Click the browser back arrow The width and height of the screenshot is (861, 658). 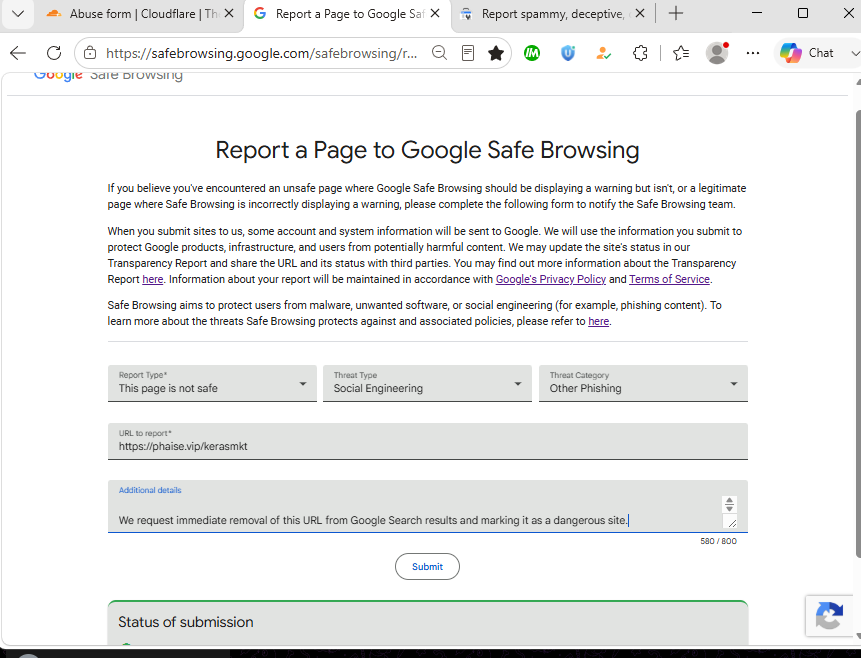coord(18,53)
